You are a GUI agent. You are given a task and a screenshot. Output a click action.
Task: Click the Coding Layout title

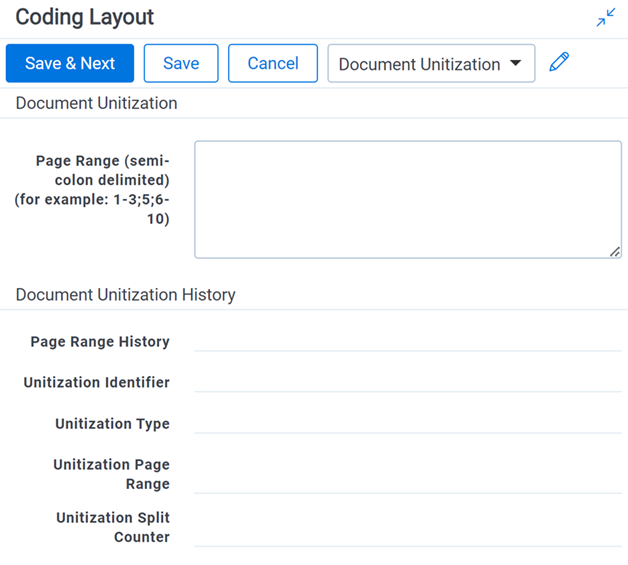(x=85, y=17)
